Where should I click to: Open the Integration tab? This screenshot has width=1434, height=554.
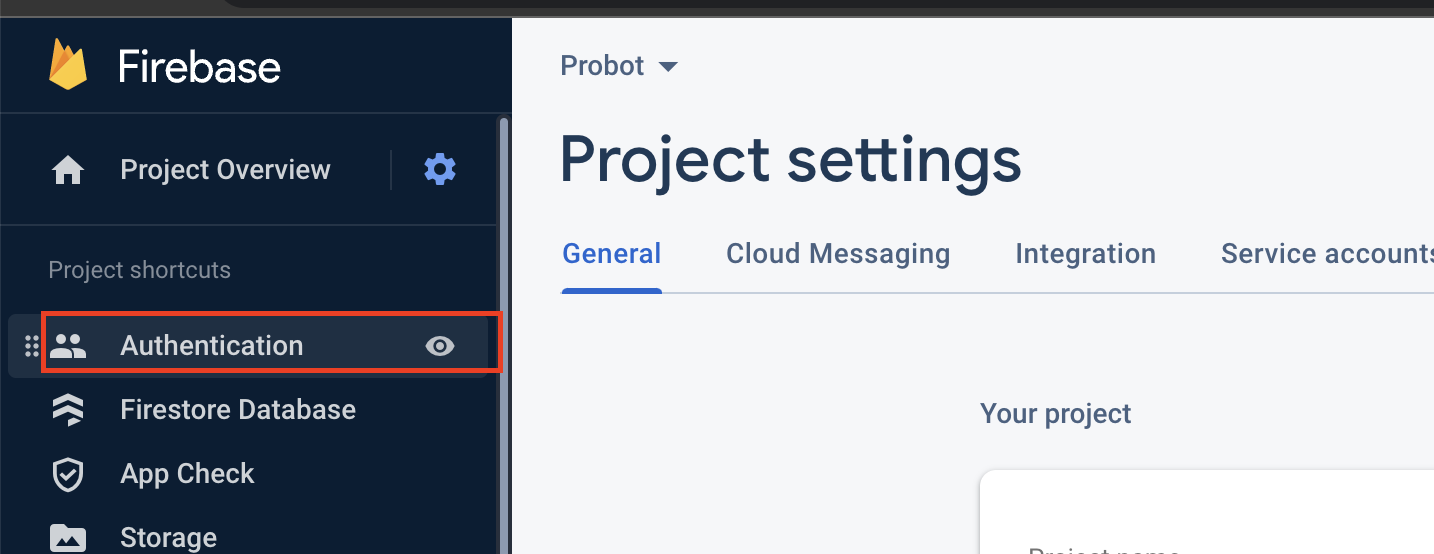1085,254
